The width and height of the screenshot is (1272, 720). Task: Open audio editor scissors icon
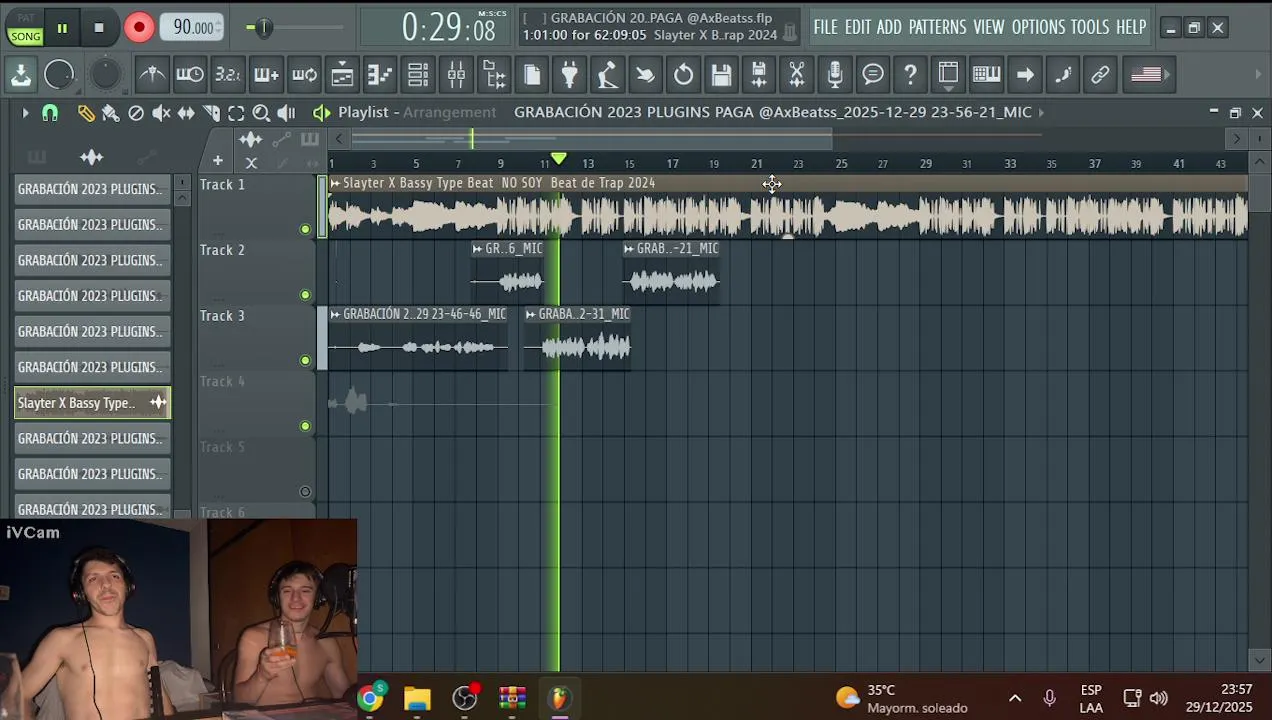pos(797,74)
